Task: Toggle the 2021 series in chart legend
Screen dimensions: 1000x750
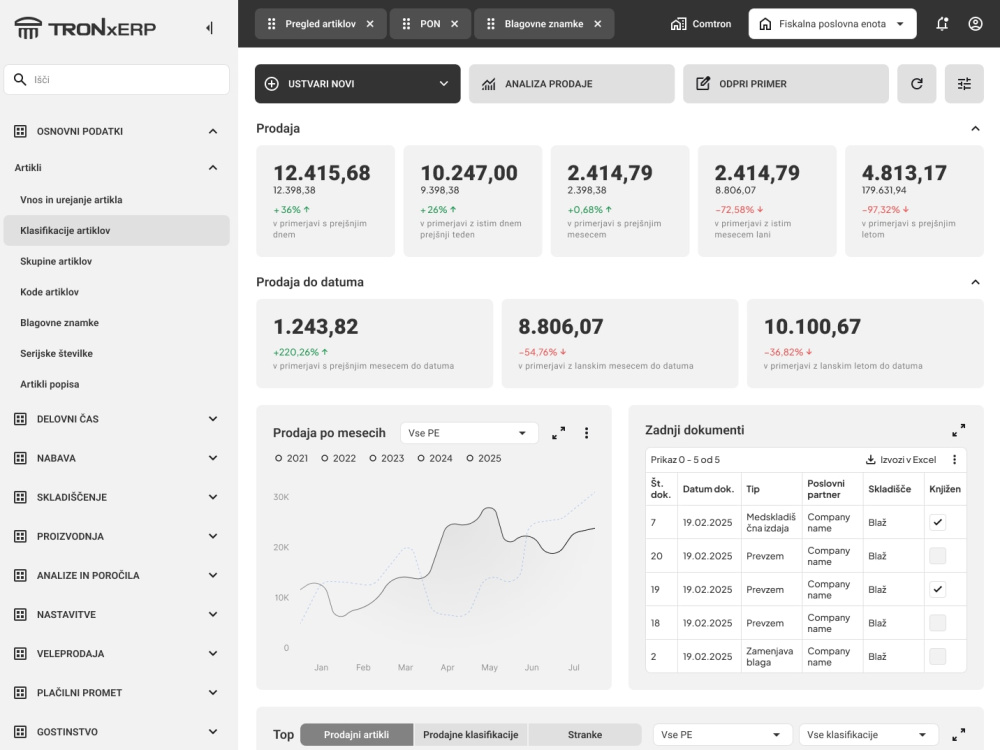Action: click(291, 459)
